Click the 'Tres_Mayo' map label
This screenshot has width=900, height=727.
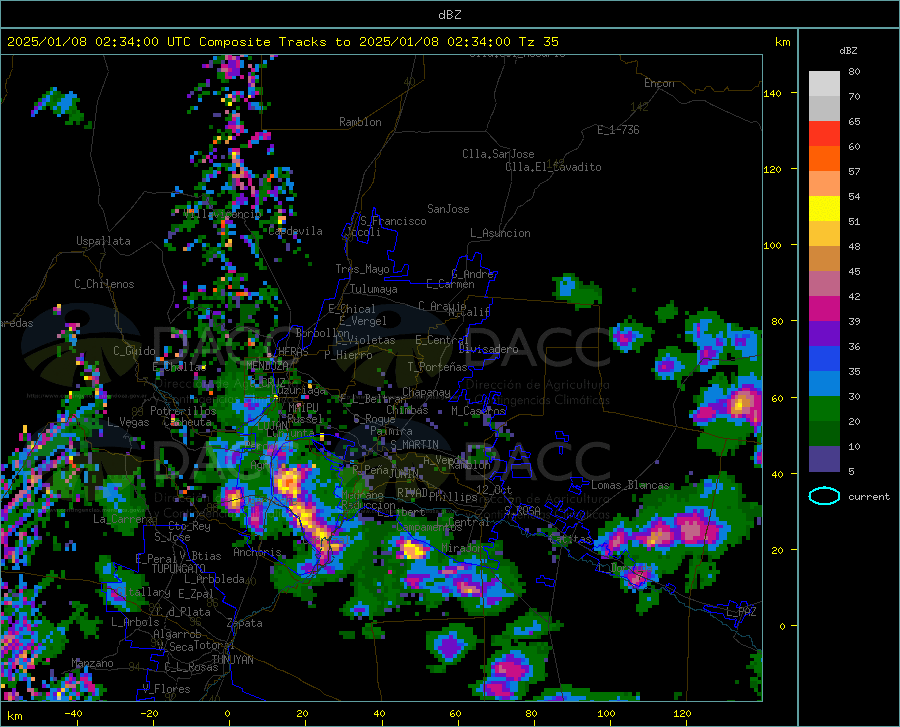(x=362, y=269)
